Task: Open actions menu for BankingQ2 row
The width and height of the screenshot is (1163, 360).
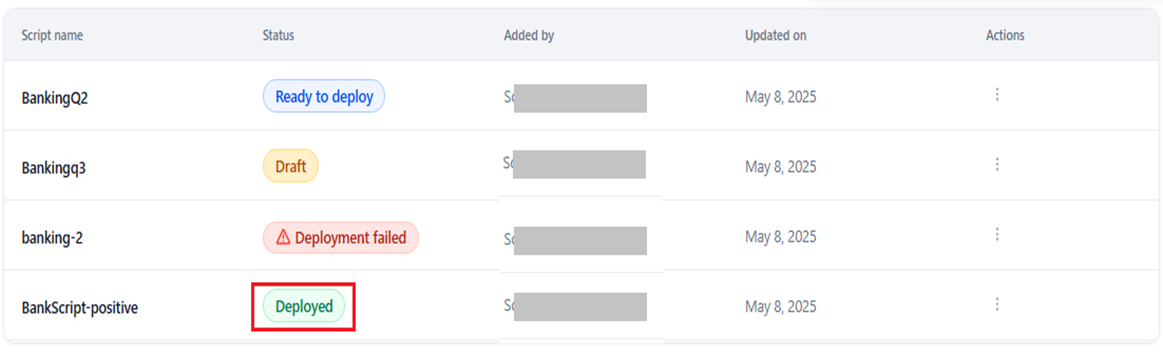Action: [997, 94]
